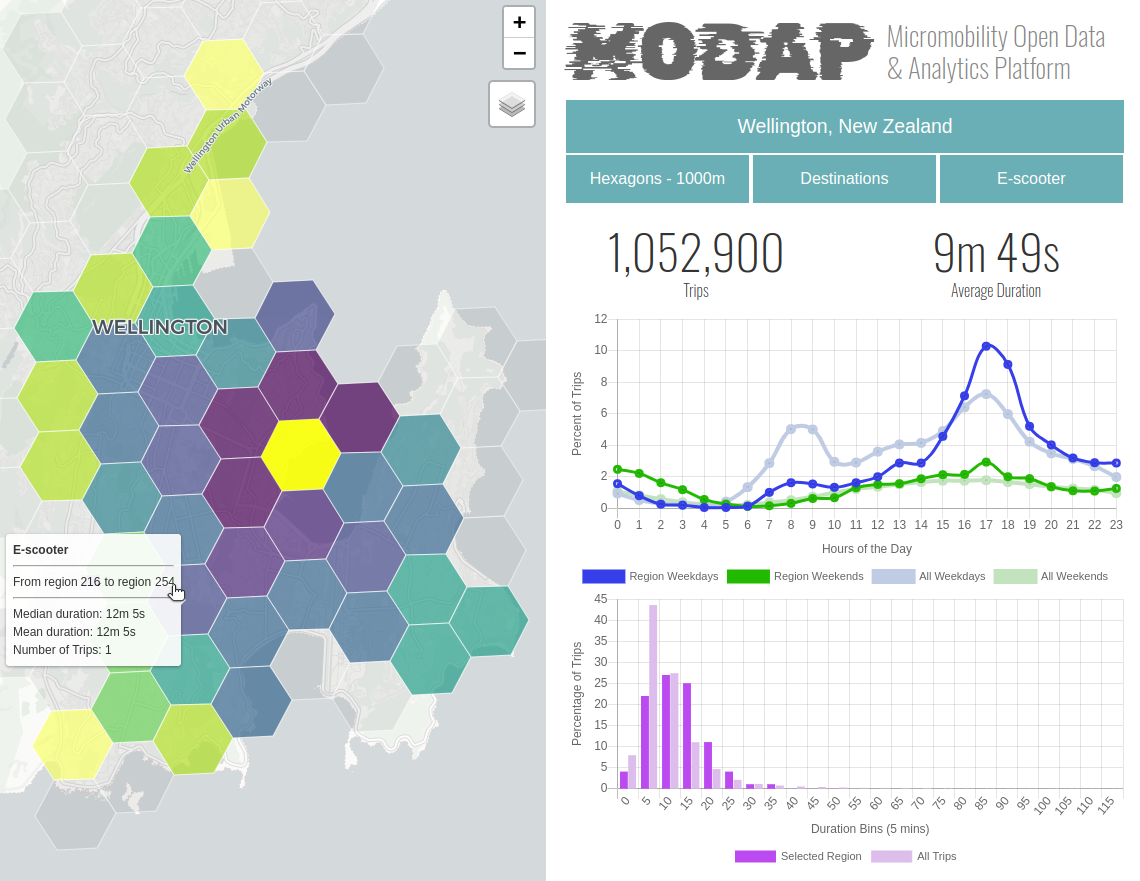Toggle All Trips histogram legend
The height and width of the screenshot is (881, 1140).
(914, 856)
